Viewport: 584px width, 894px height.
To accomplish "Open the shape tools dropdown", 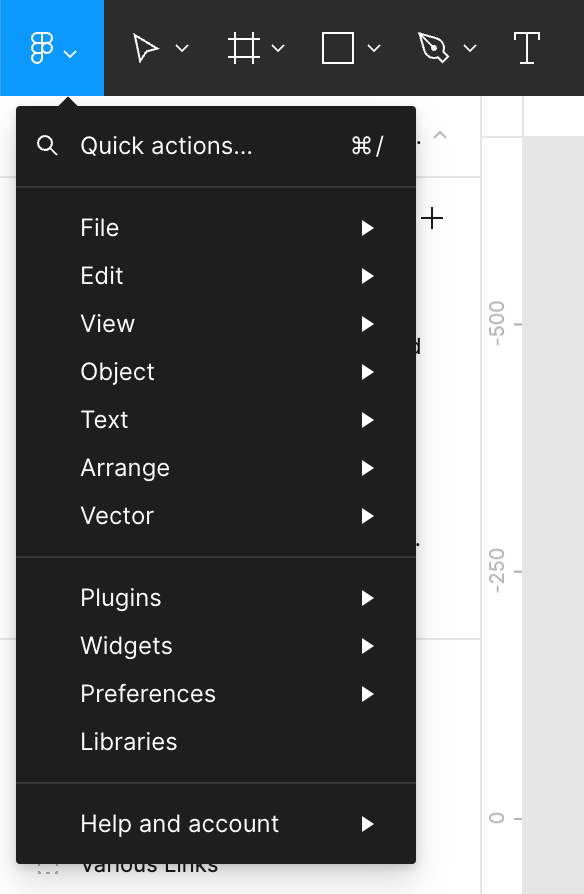I will click(375, 50).
